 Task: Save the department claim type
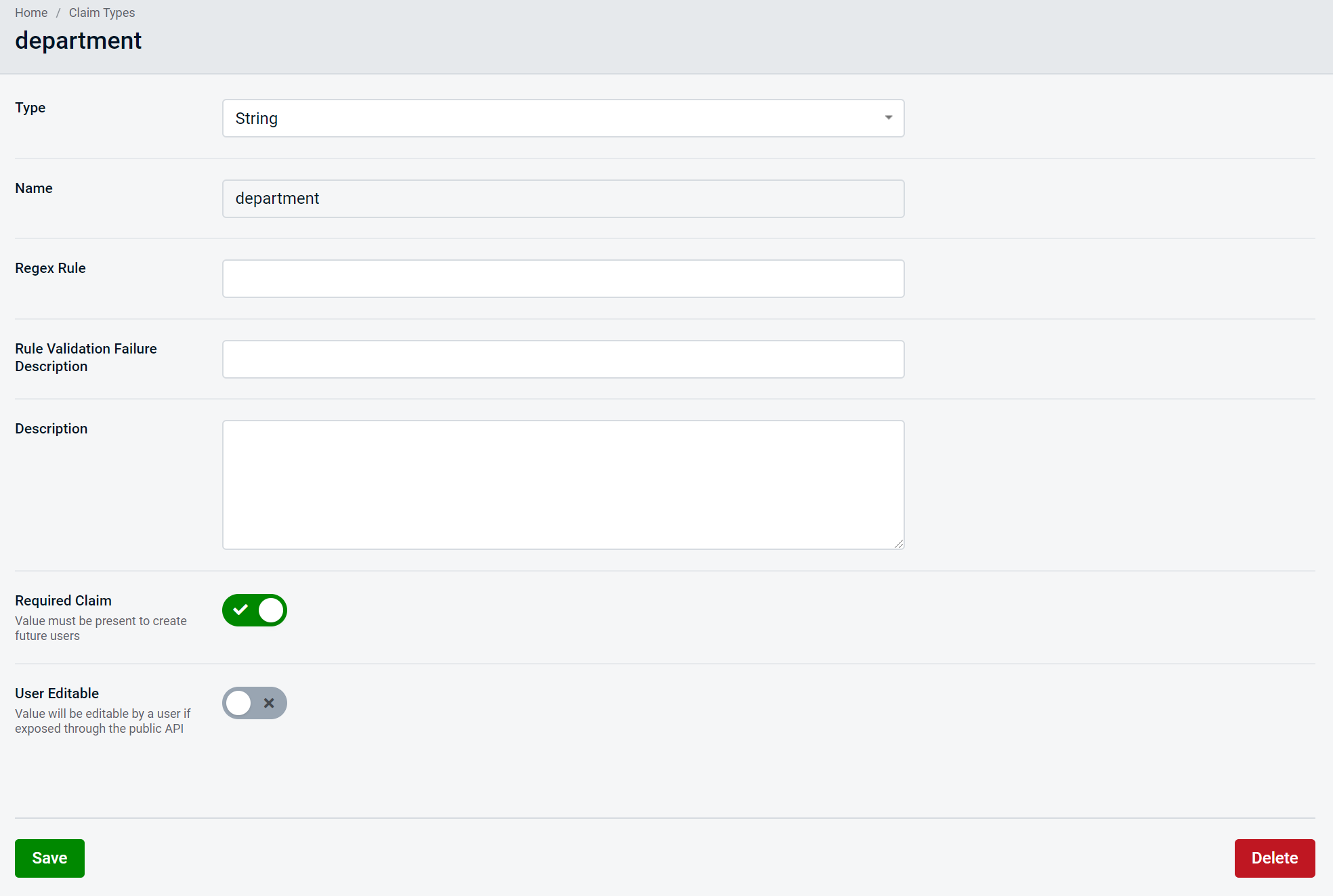pyautogui.click(x=49, y=858)
